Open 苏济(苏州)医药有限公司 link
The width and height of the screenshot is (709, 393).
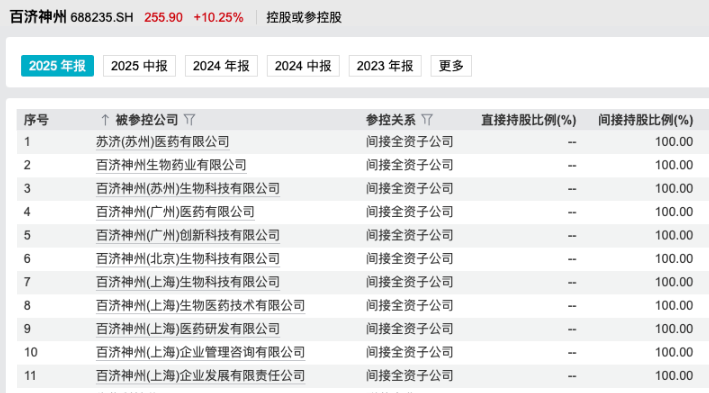[163, 142]
